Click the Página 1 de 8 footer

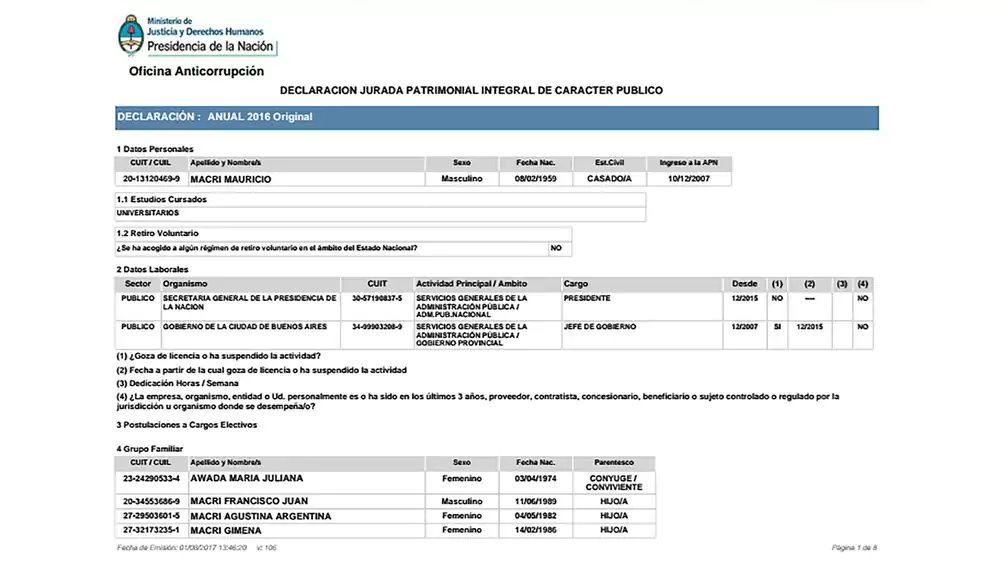[x=854, y=548]
